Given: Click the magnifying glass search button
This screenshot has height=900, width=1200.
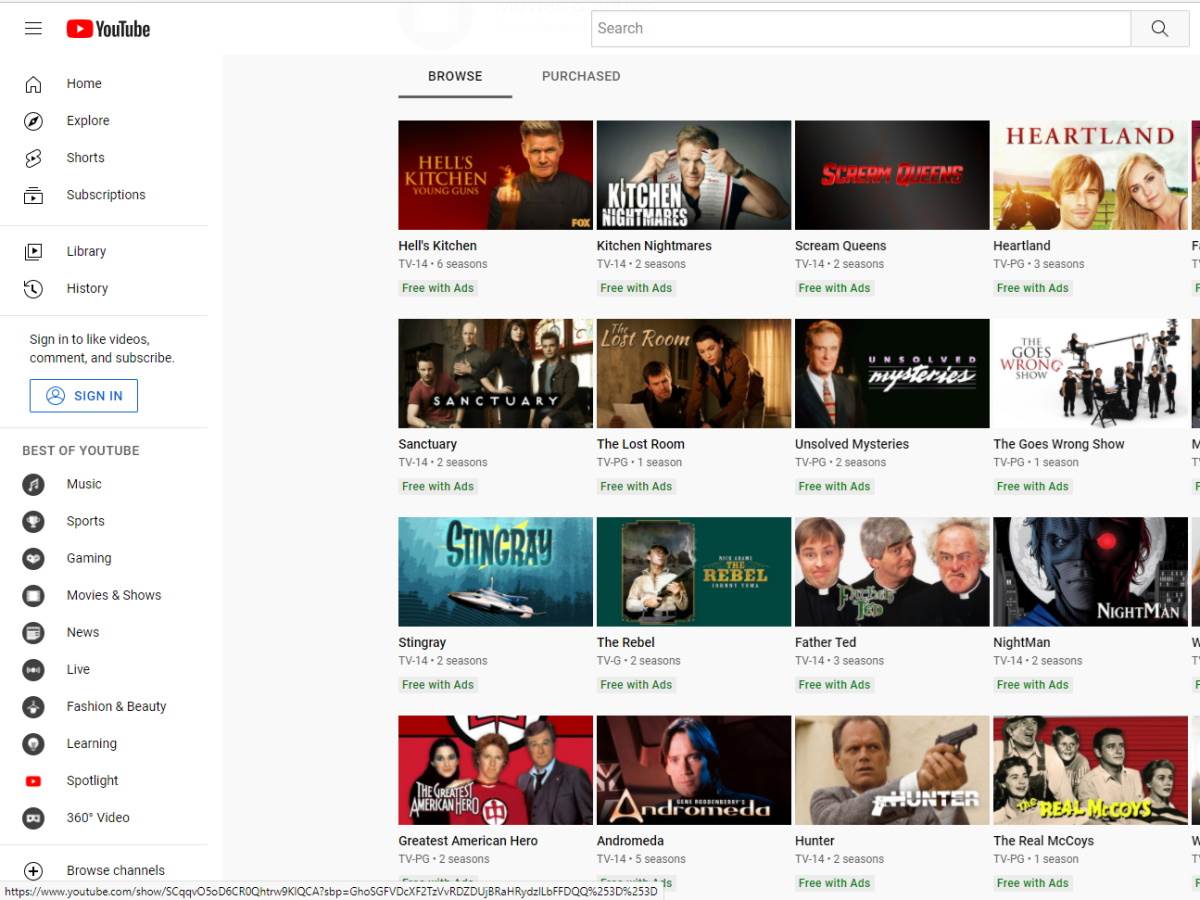Looking at the screenshot, I should tap(1159, 29).
